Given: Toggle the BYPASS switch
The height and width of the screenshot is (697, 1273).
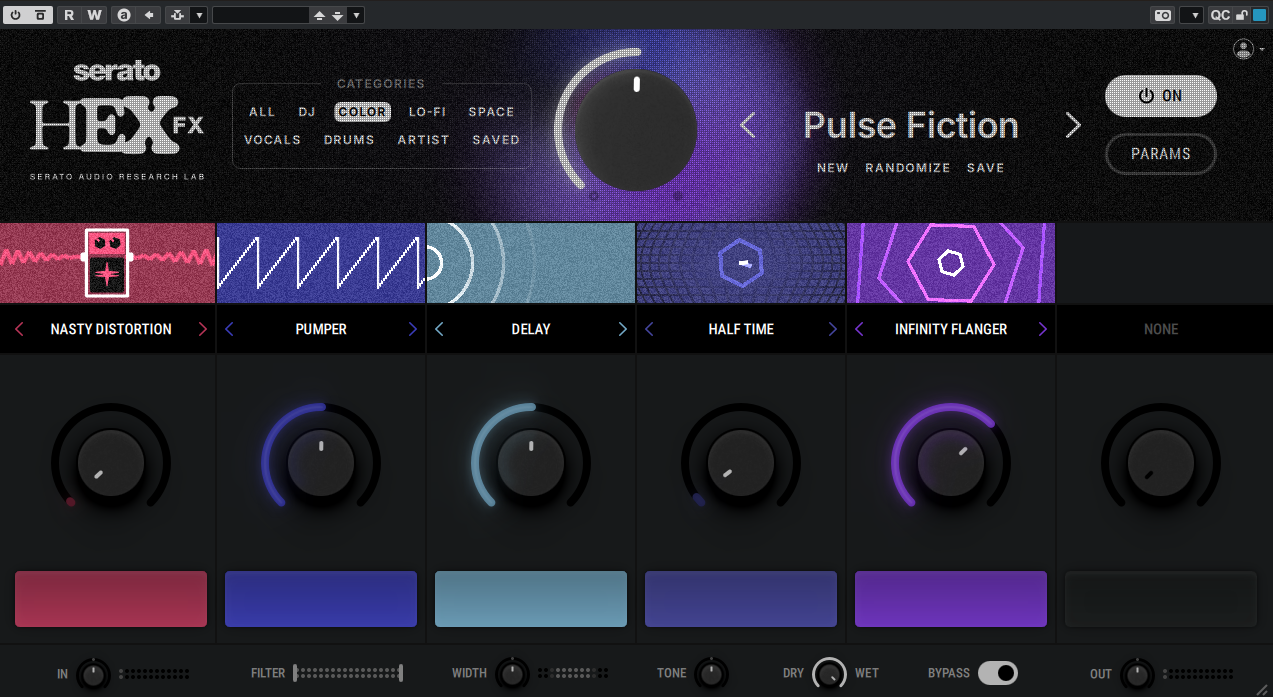Looking at the screenshot, I should 998,673.
